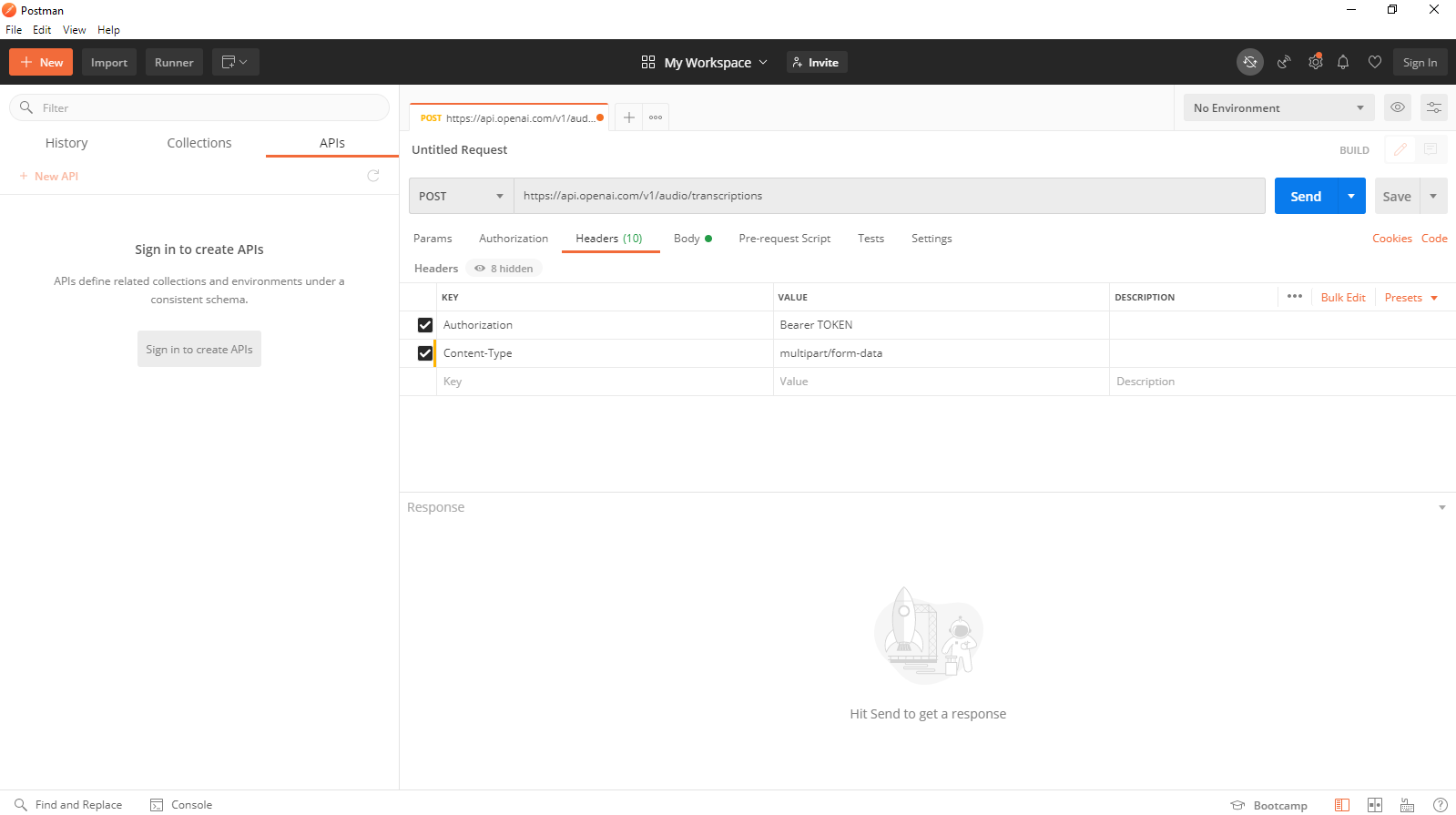
Task: Click the sync status icon in header
Action: [x=1250, y=62]
